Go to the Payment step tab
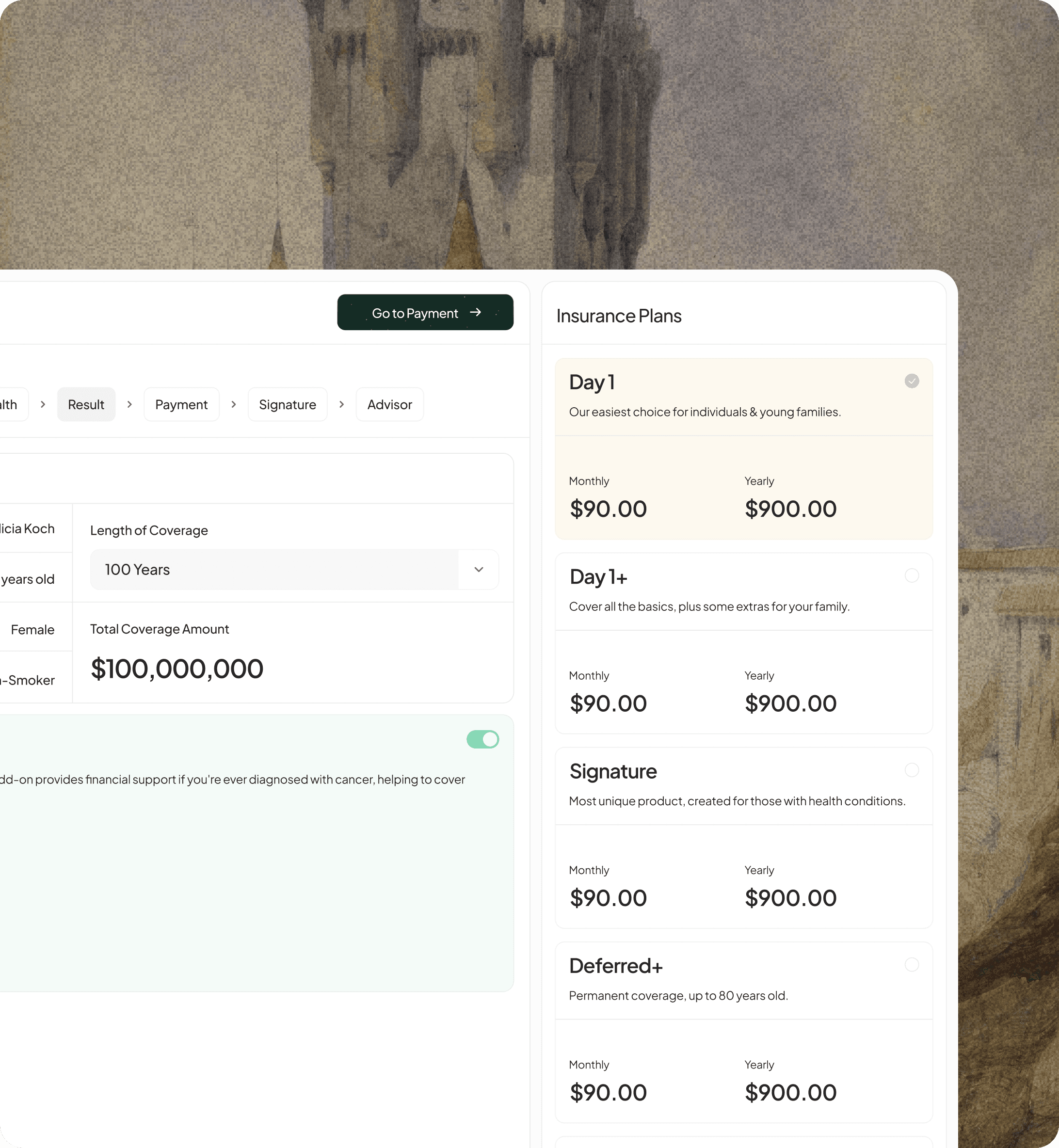 (x=181, y=404)
